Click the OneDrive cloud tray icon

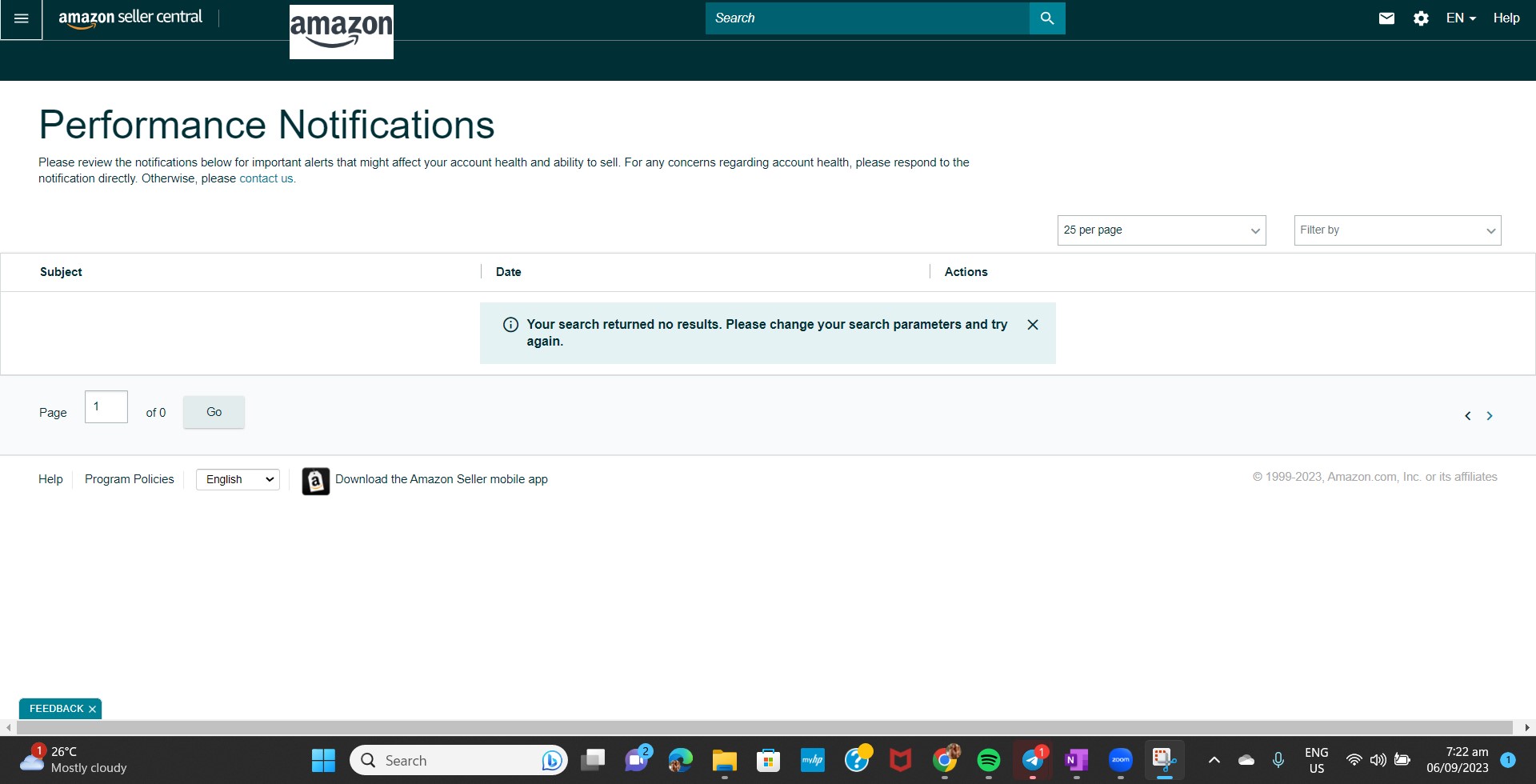(1246, 760)
